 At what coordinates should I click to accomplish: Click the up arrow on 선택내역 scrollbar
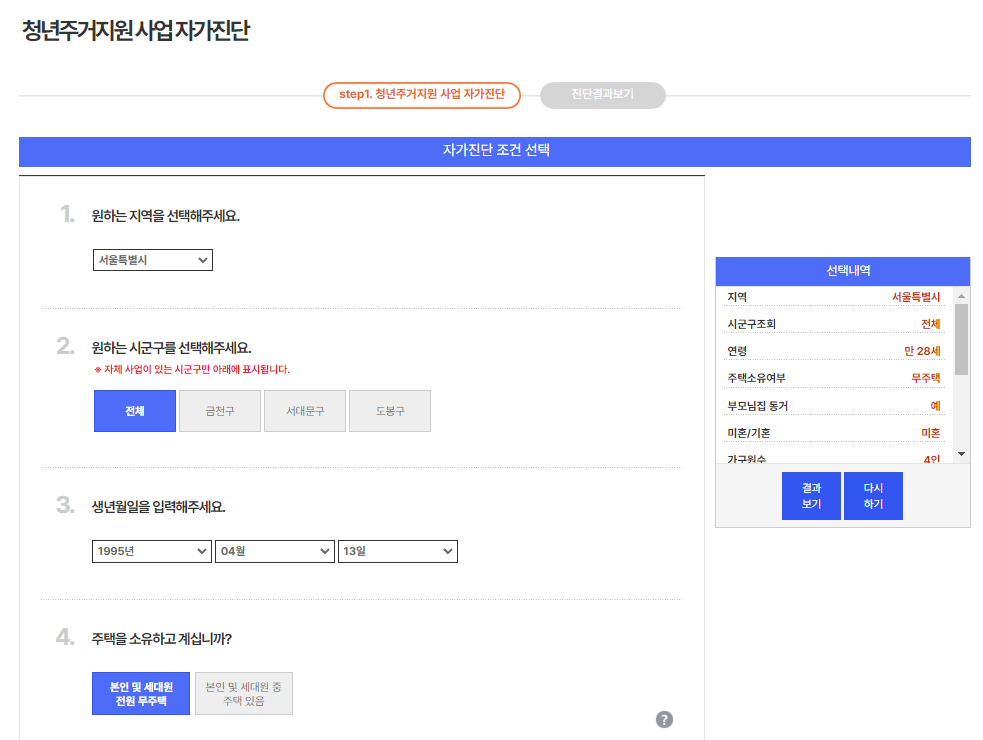coord(961,296)
